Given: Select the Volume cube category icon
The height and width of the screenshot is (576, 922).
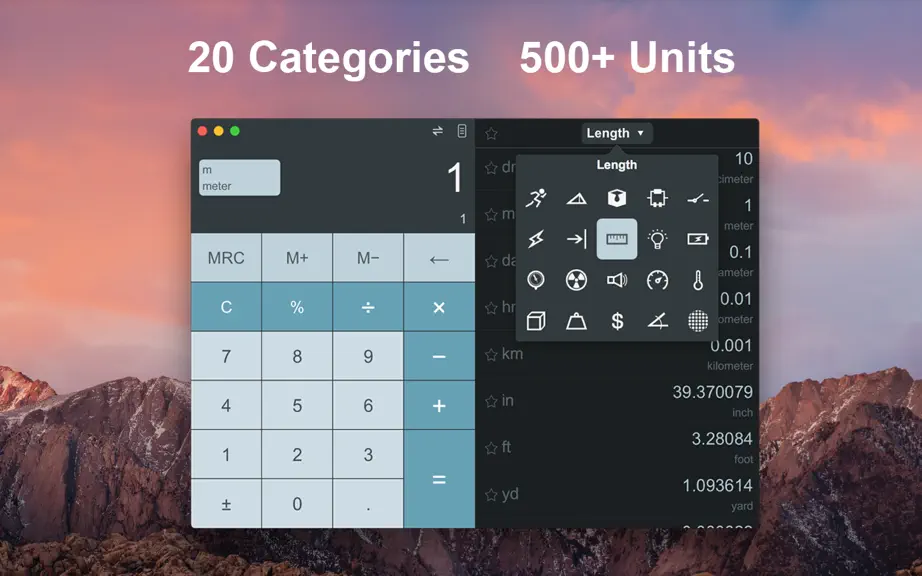Looking at the screenshot, I should pos(536,321).
